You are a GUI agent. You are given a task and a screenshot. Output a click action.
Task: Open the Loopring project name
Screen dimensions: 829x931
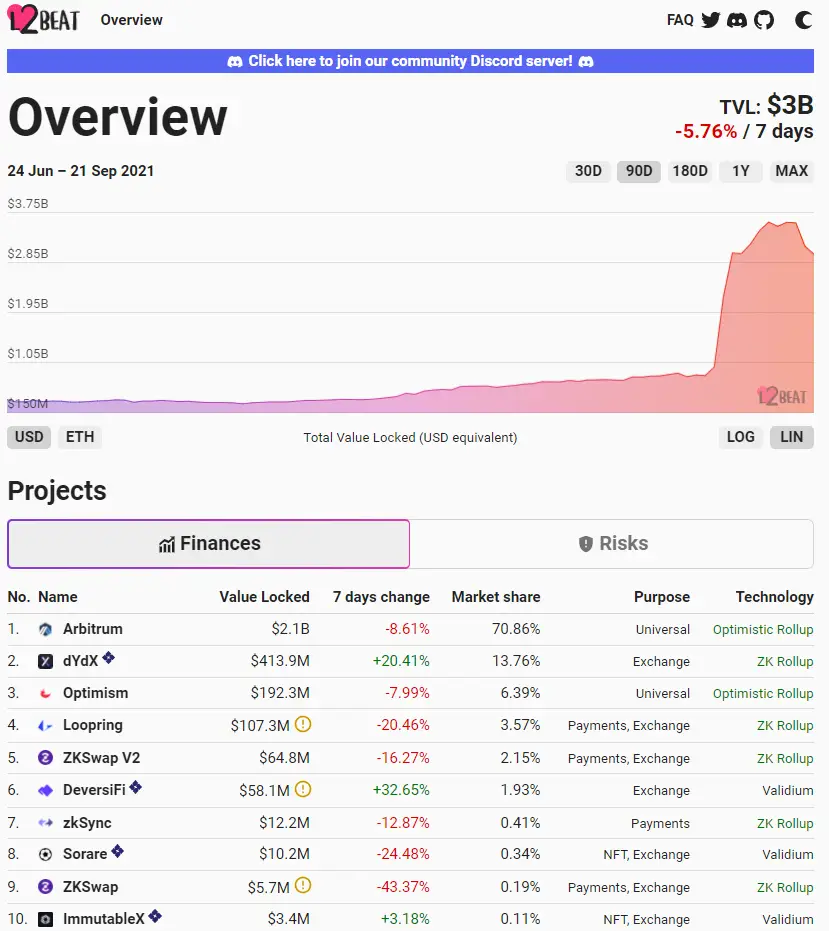click(93, 725)
